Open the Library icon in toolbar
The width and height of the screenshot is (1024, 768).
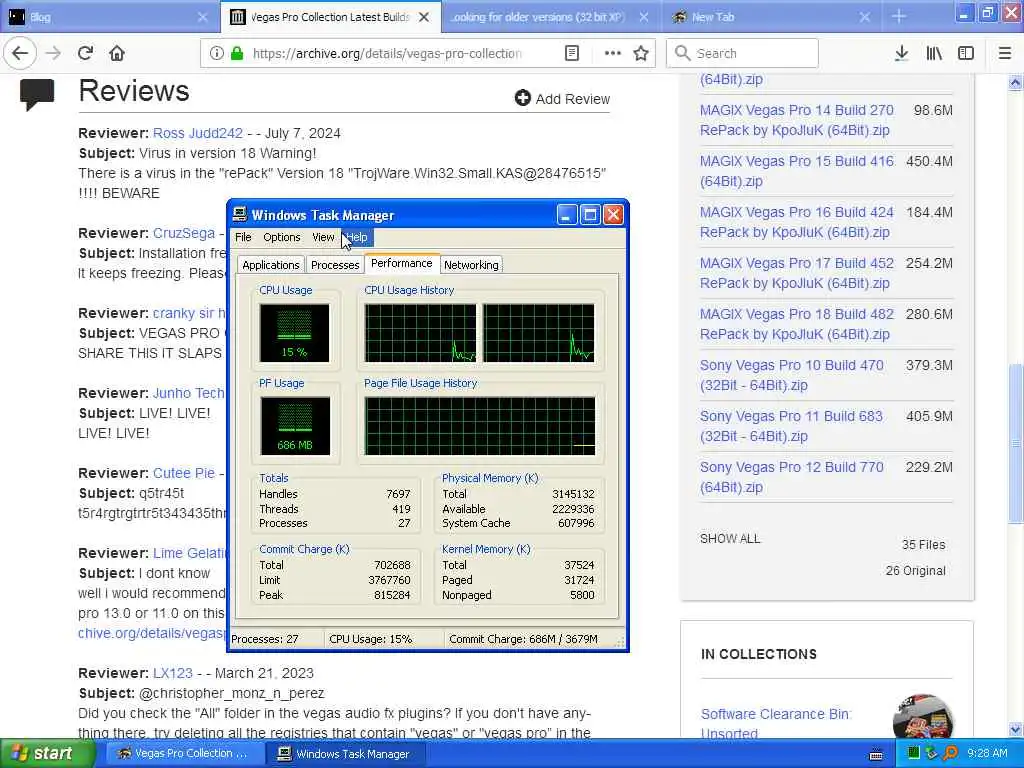coord(934,53)
